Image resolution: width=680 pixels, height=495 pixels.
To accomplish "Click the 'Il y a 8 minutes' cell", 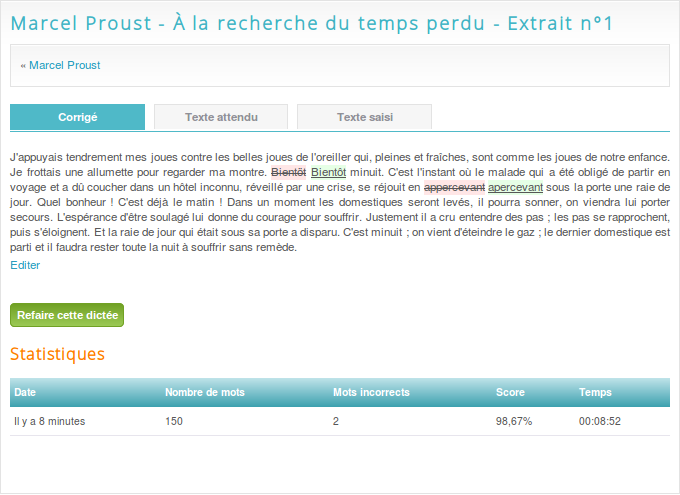I will (x=49, y=421).
